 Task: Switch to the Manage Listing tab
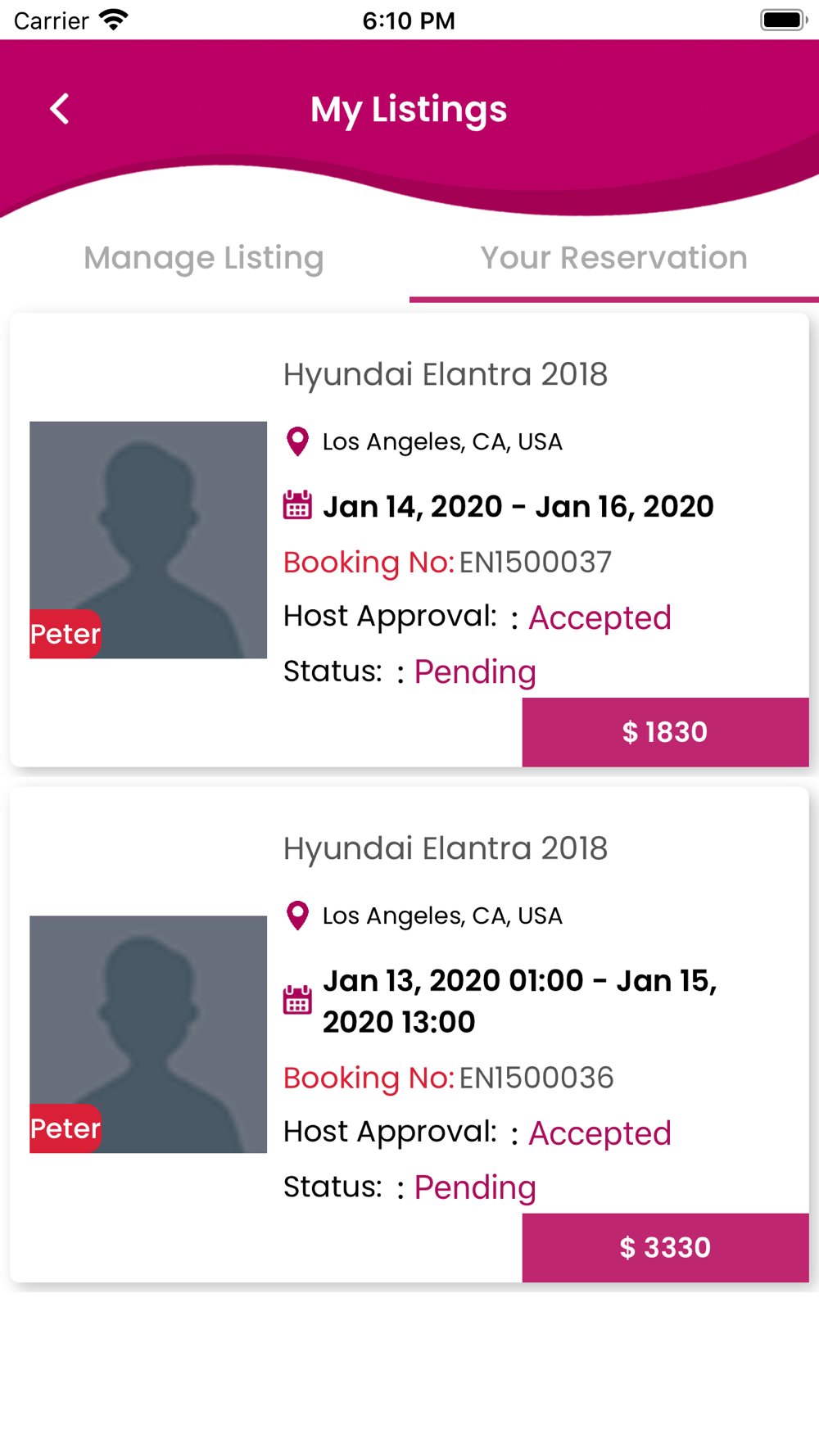tap(204, 258)
